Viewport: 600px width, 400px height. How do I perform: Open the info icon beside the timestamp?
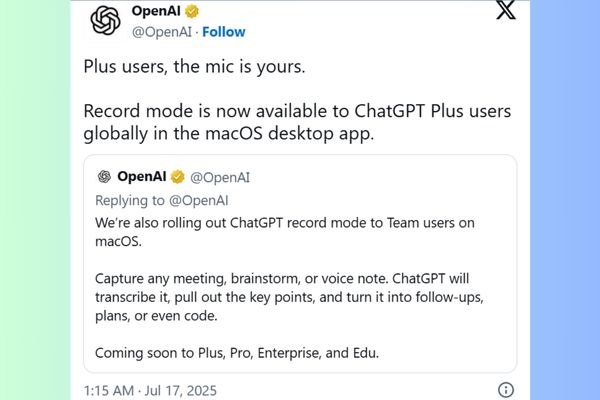coord(506,390)
